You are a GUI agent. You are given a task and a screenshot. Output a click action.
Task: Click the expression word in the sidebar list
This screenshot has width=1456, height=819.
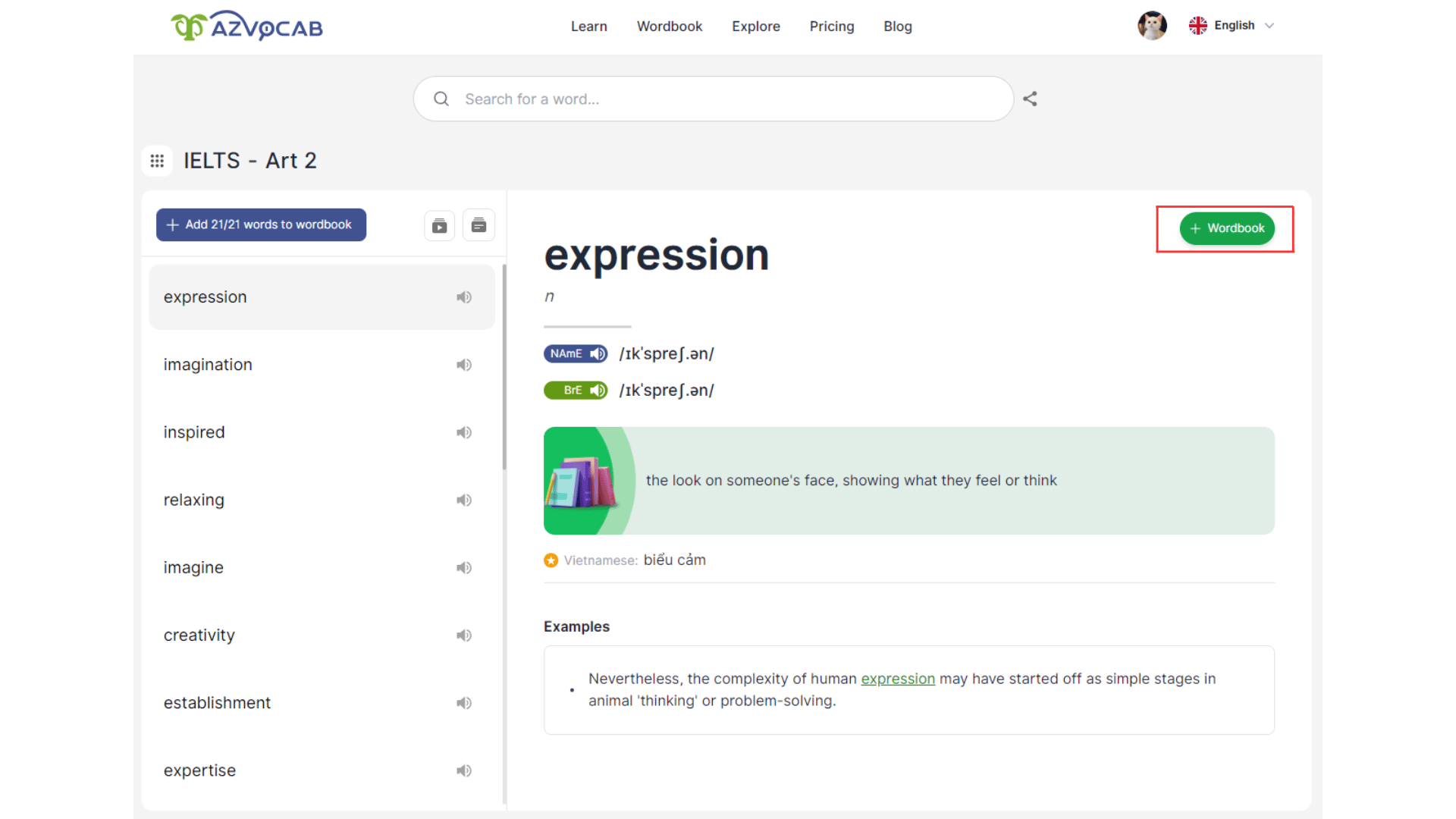pyautogui.click(x=205, y=296)
